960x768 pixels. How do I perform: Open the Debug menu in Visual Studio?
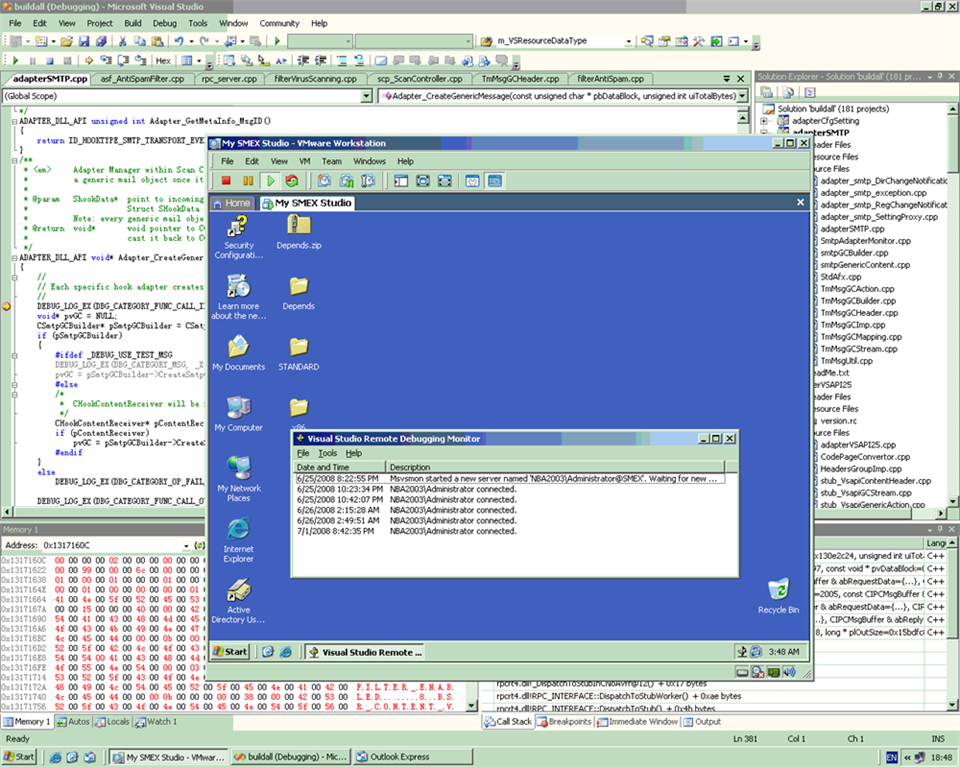tap(164, 23)
